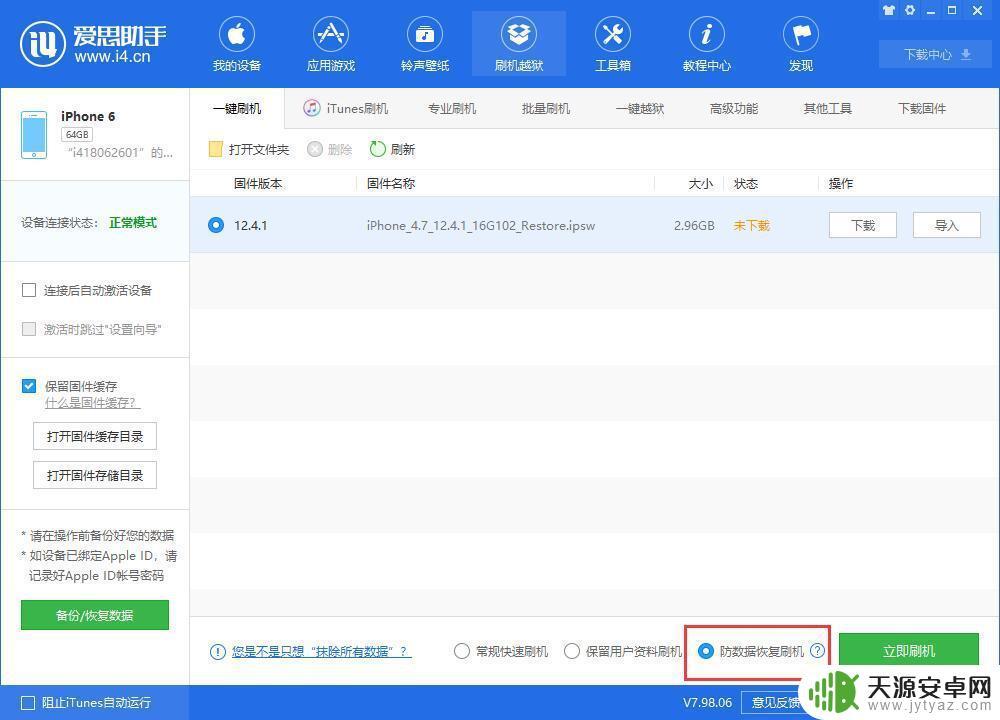This screenshot has width=1000, height=720.
Task: Open 刷机越狱 flash and jailbreak section
Action: click(518, 45)
